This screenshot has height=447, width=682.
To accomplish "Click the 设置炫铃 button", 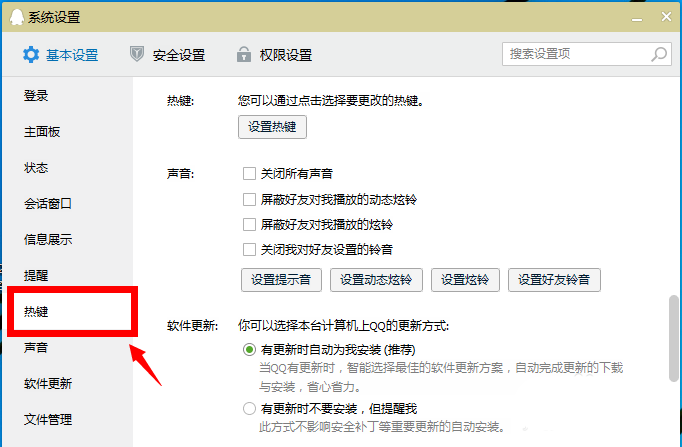I will point(465,280).
